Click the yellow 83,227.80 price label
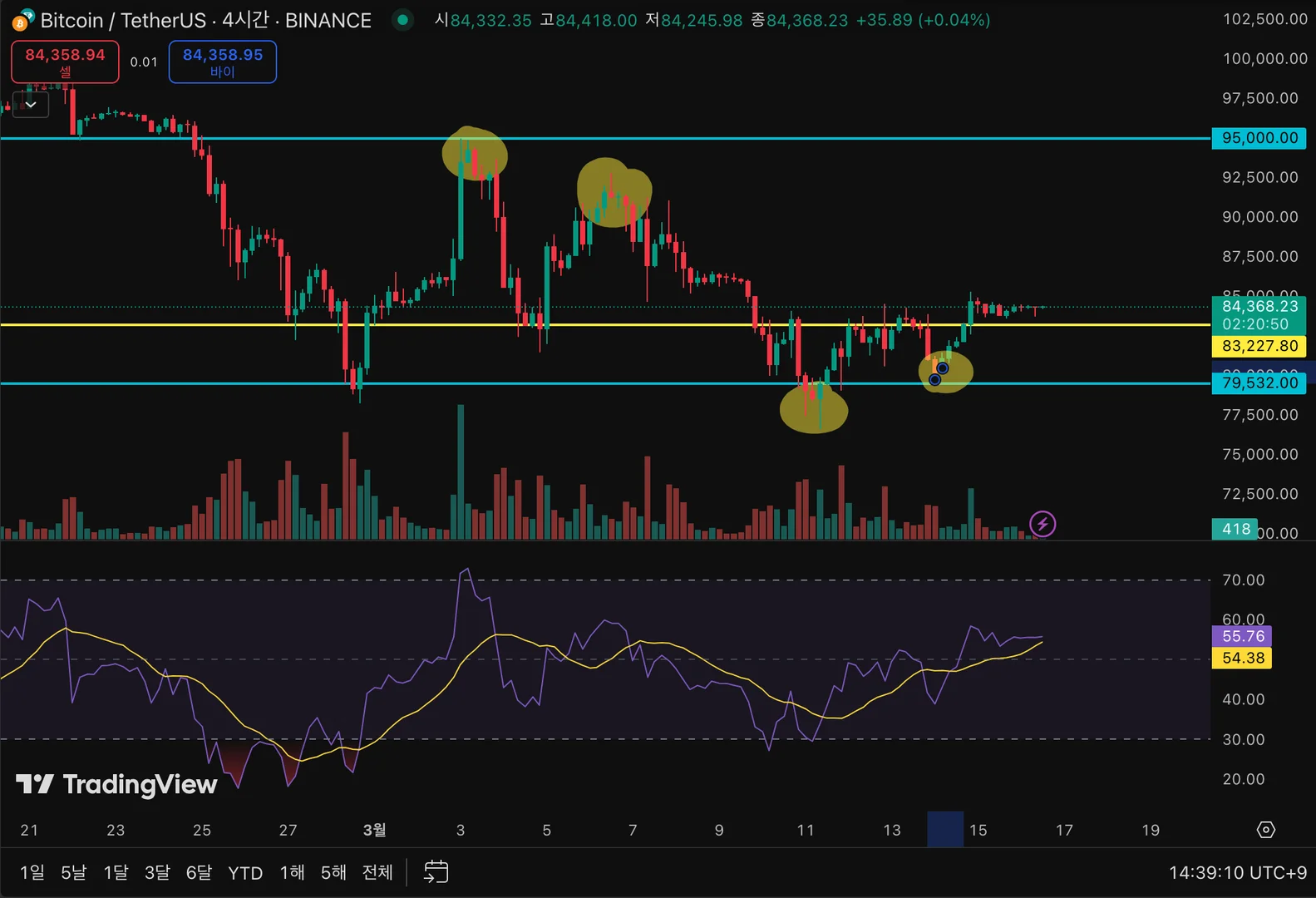 click(1259, 346)
